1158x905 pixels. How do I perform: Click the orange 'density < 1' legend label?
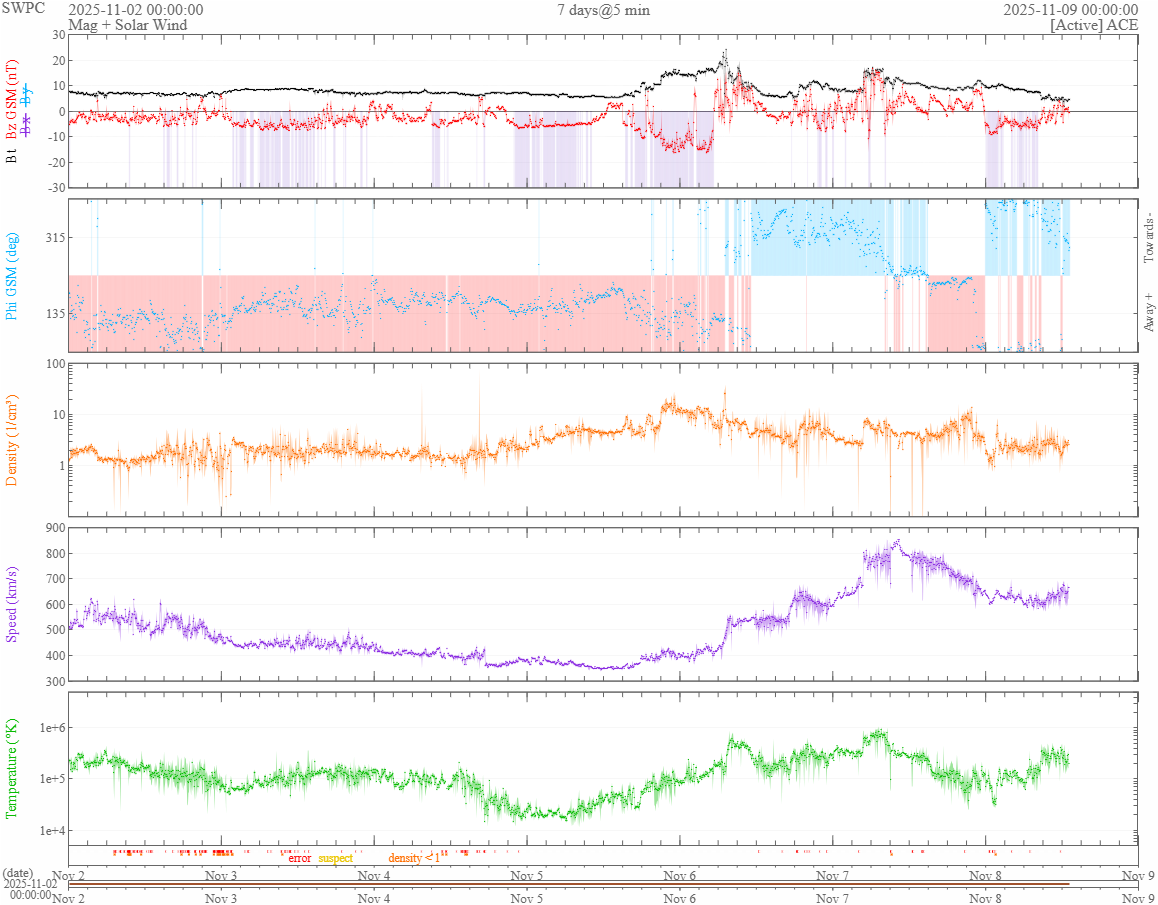413,858
